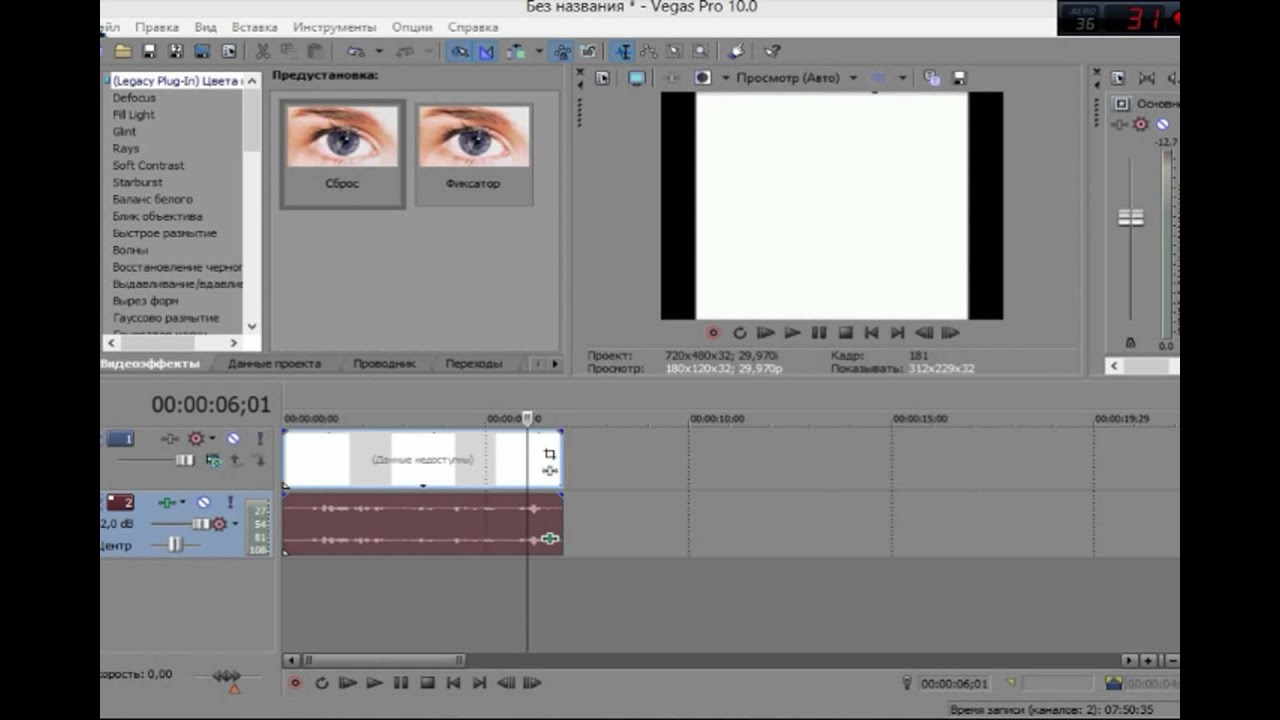Mute audio track 2
This screenshot has width=1280, height=720.
click(204, 502)
